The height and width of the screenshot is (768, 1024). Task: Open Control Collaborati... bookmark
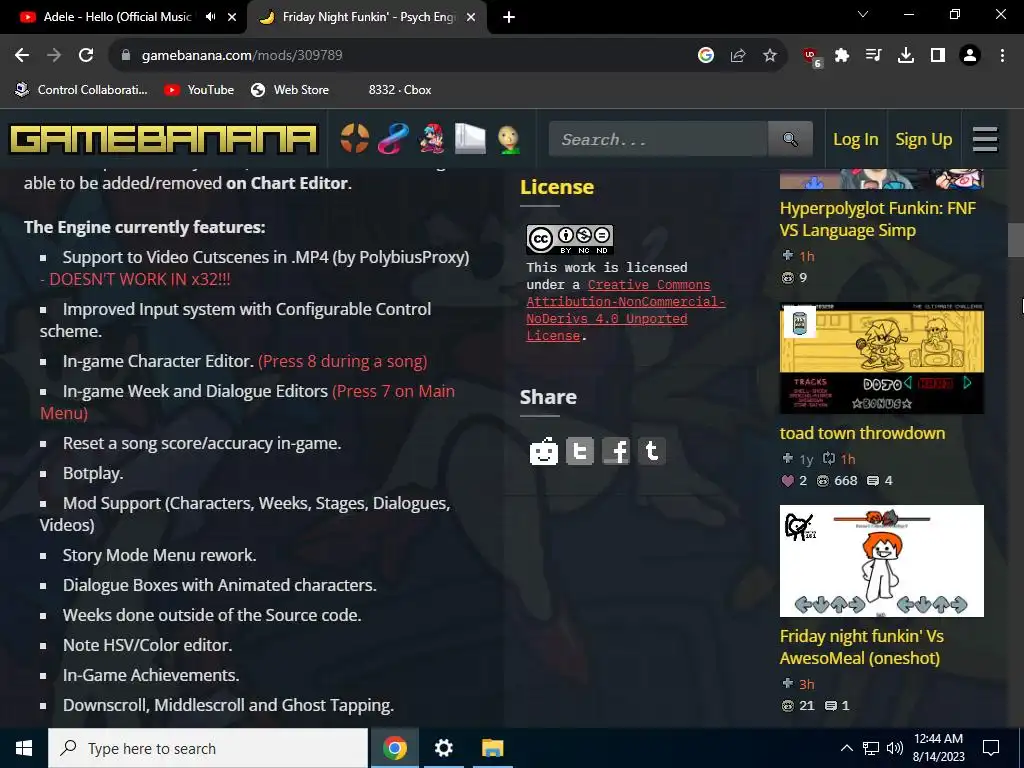[81, 90]
